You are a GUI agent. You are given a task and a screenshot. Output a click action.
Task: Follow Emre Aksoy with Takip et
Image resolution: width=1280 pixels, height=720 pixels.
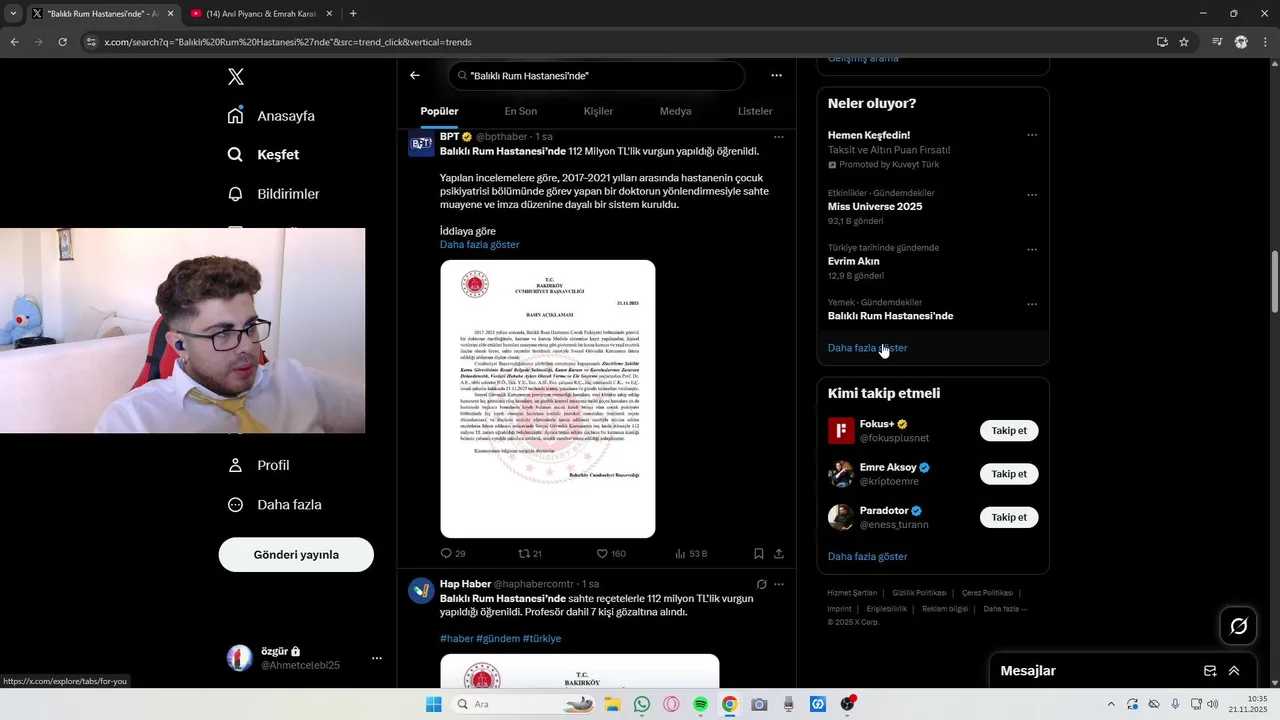click(1009, 474)
